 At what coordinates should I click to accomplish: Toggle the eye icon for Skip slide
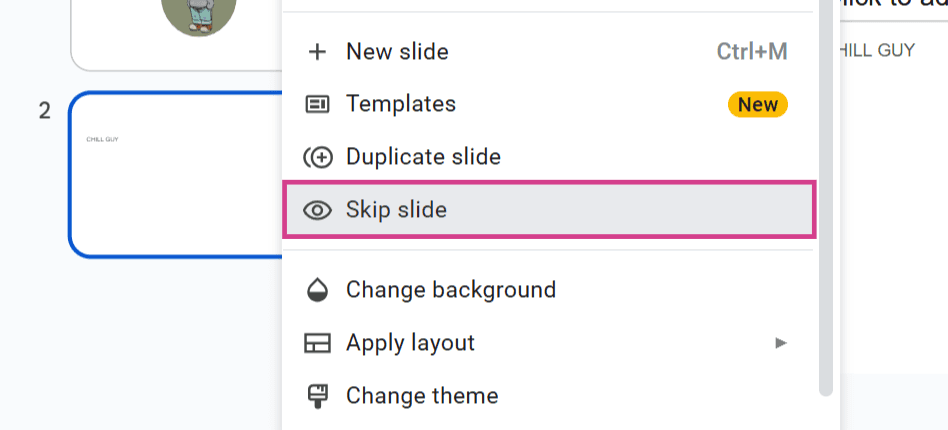(317, 210)
